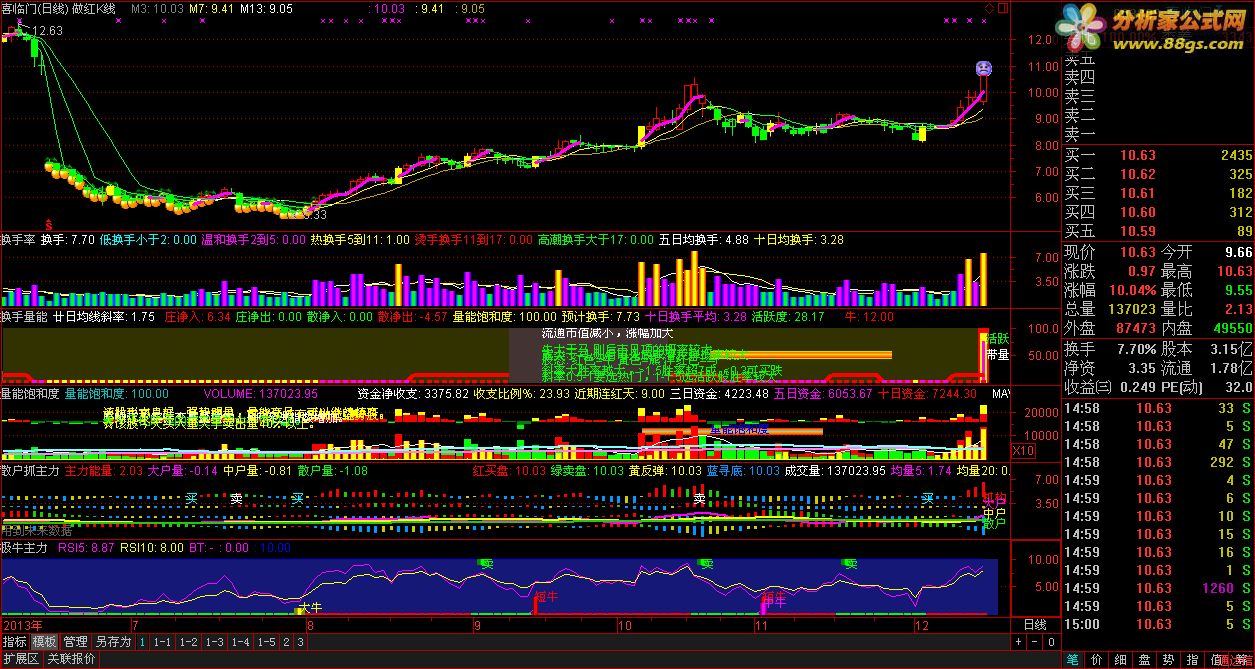The width and height of the screenshot is (1255, 669).
Task: Switch quote panel to 盘 view
Action: point(1144,659)
